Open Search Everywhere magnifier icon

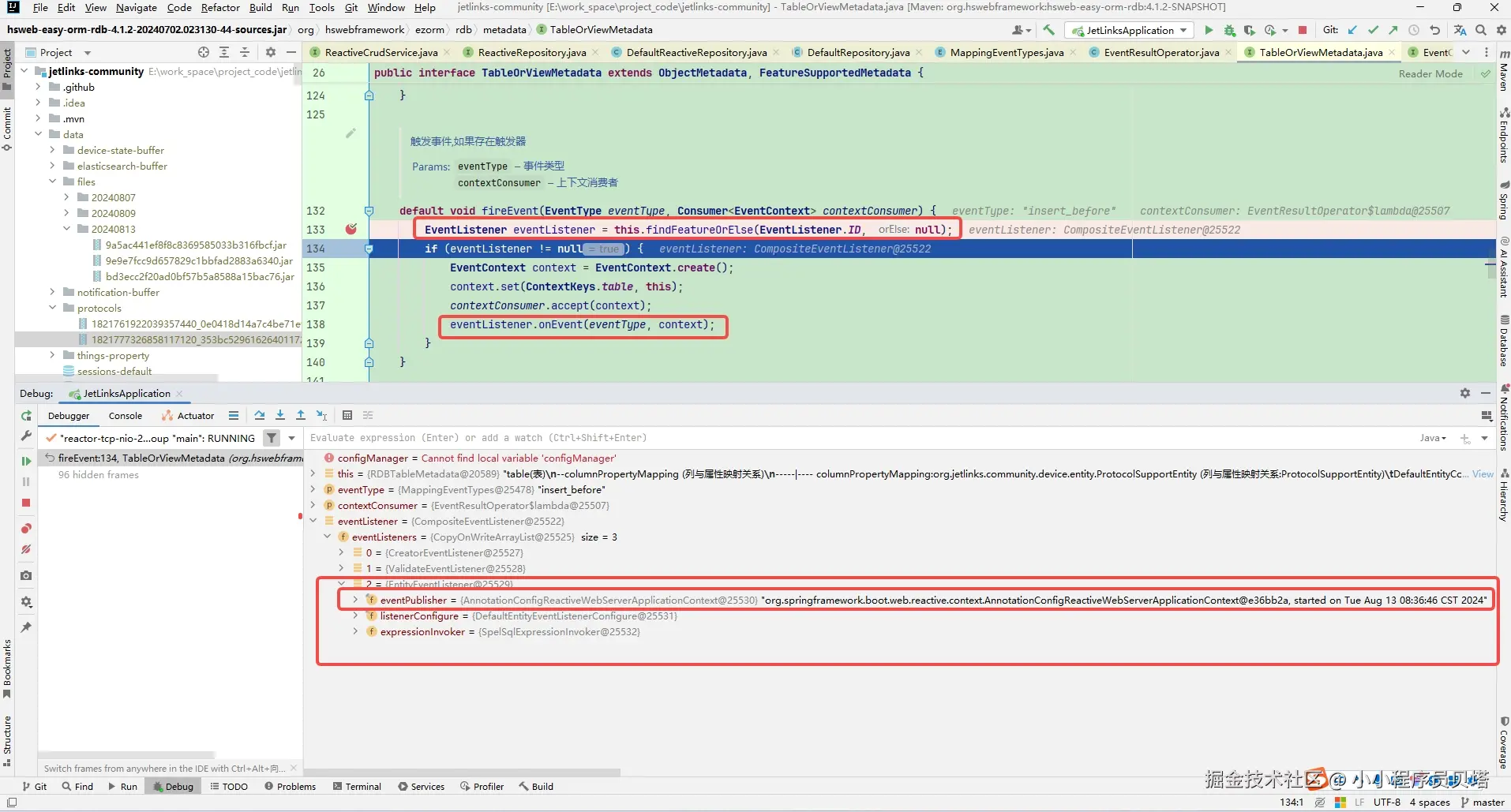click(x=1481, y=30)
